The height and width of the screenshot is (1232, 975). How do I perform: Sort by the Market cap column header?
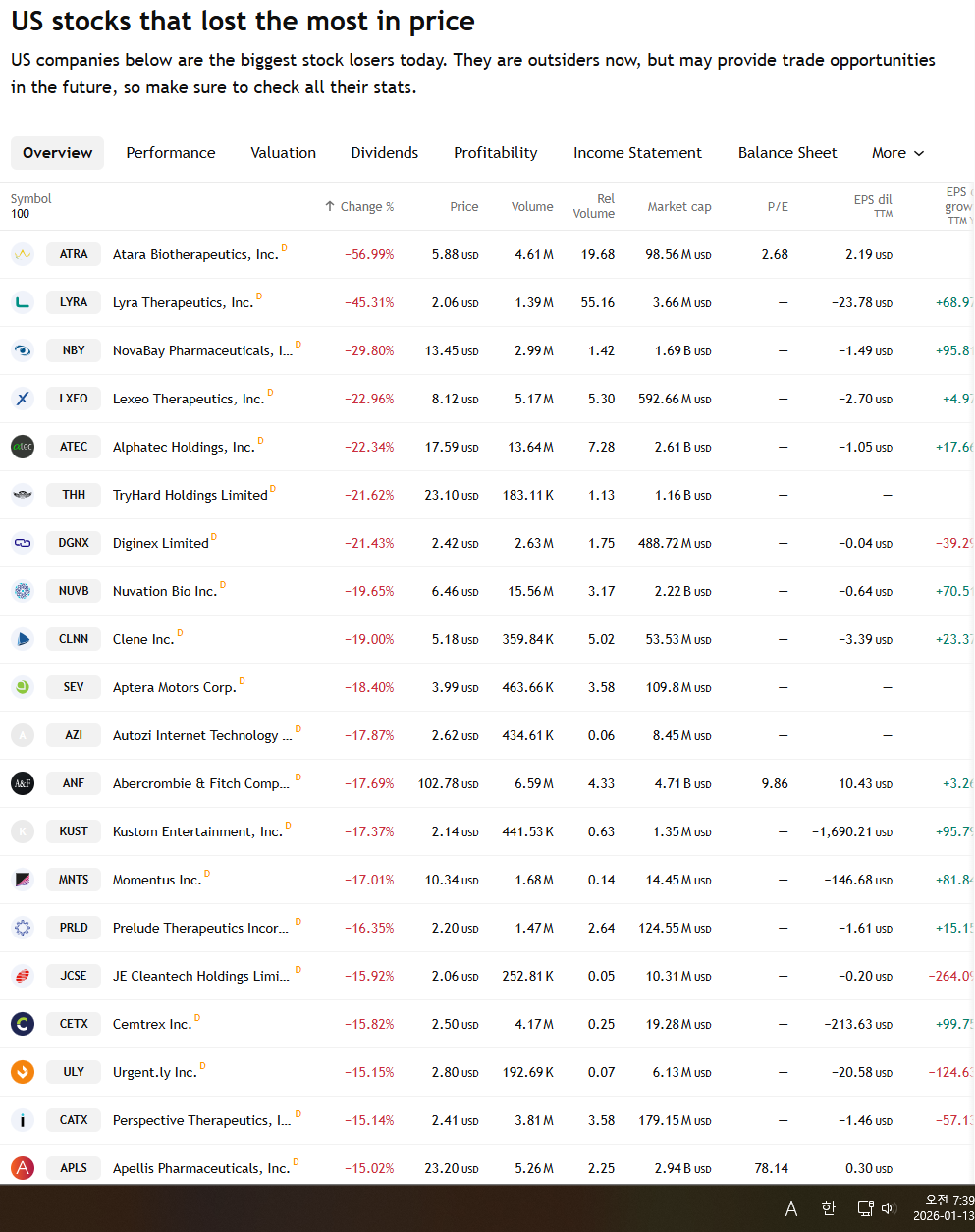click(x=679, y=207)
